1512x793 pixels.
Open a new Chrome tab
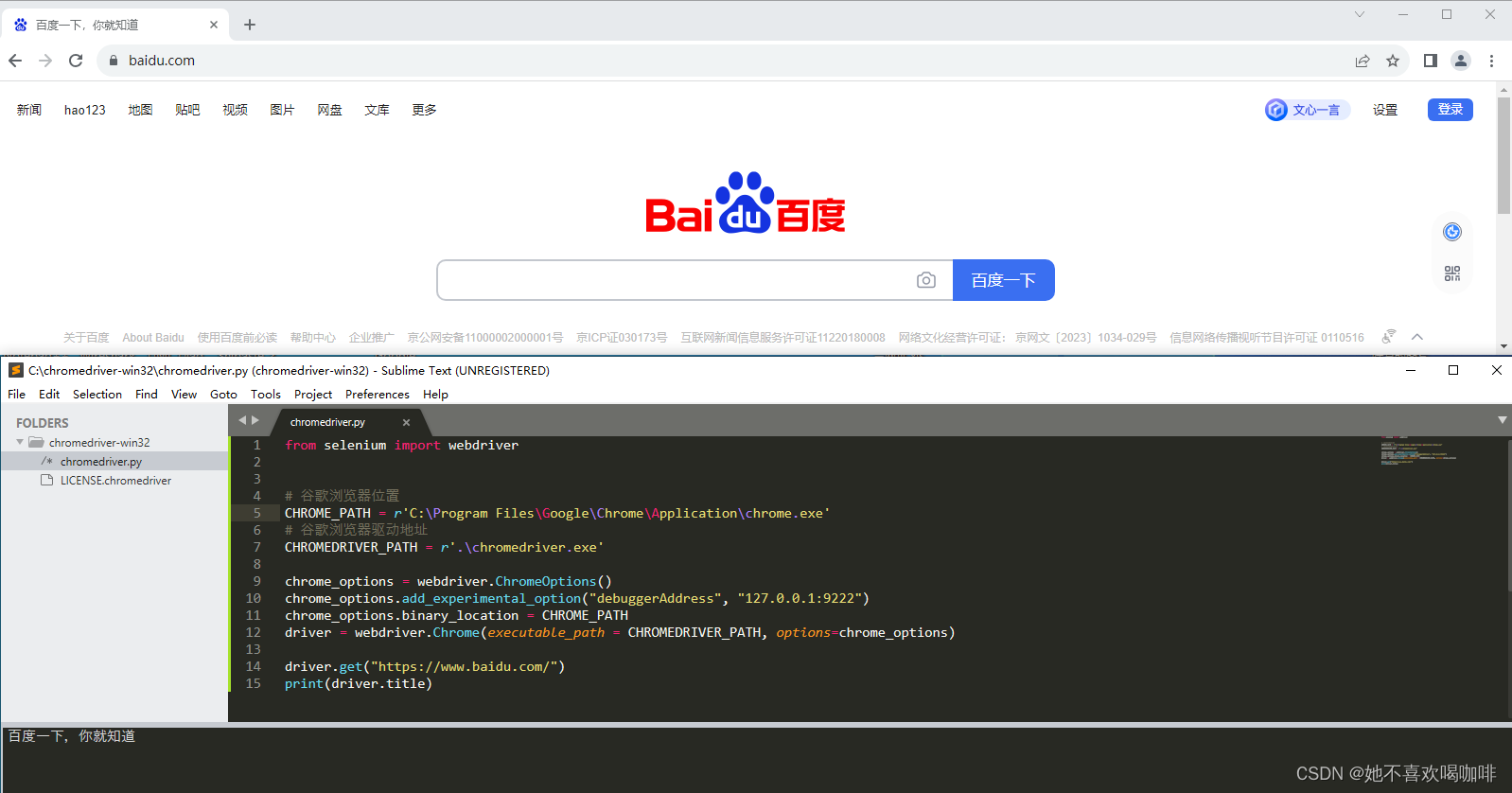(250, 25)
